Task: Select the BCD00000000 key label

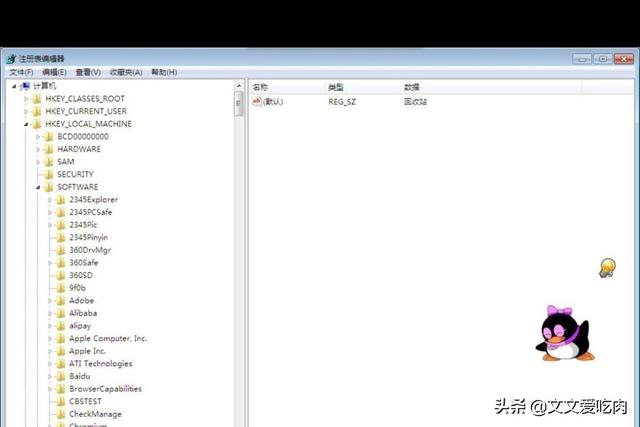Action: click(x=83, y=137)
